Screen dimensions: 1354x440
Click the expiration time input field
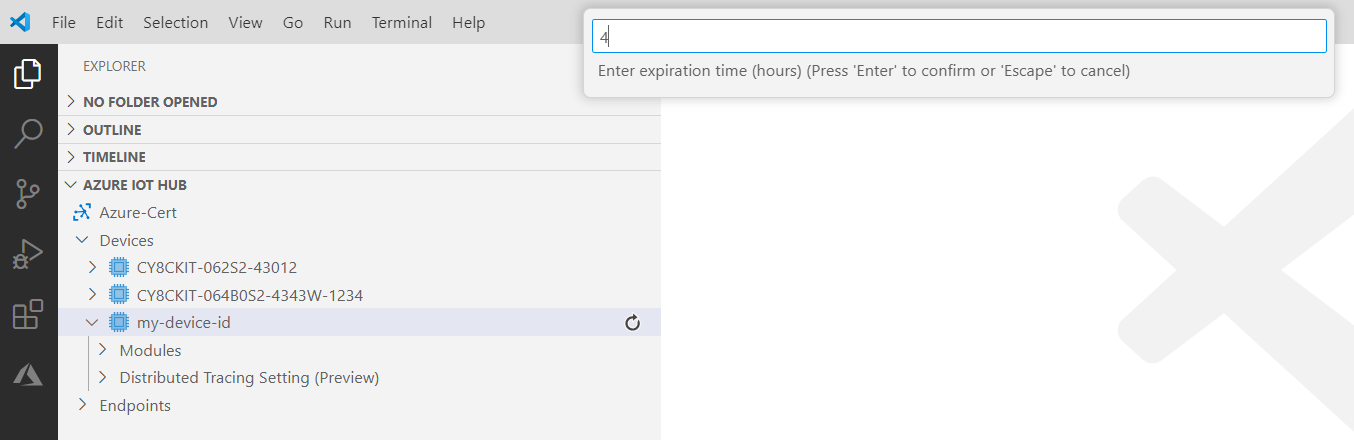point(959,37)
